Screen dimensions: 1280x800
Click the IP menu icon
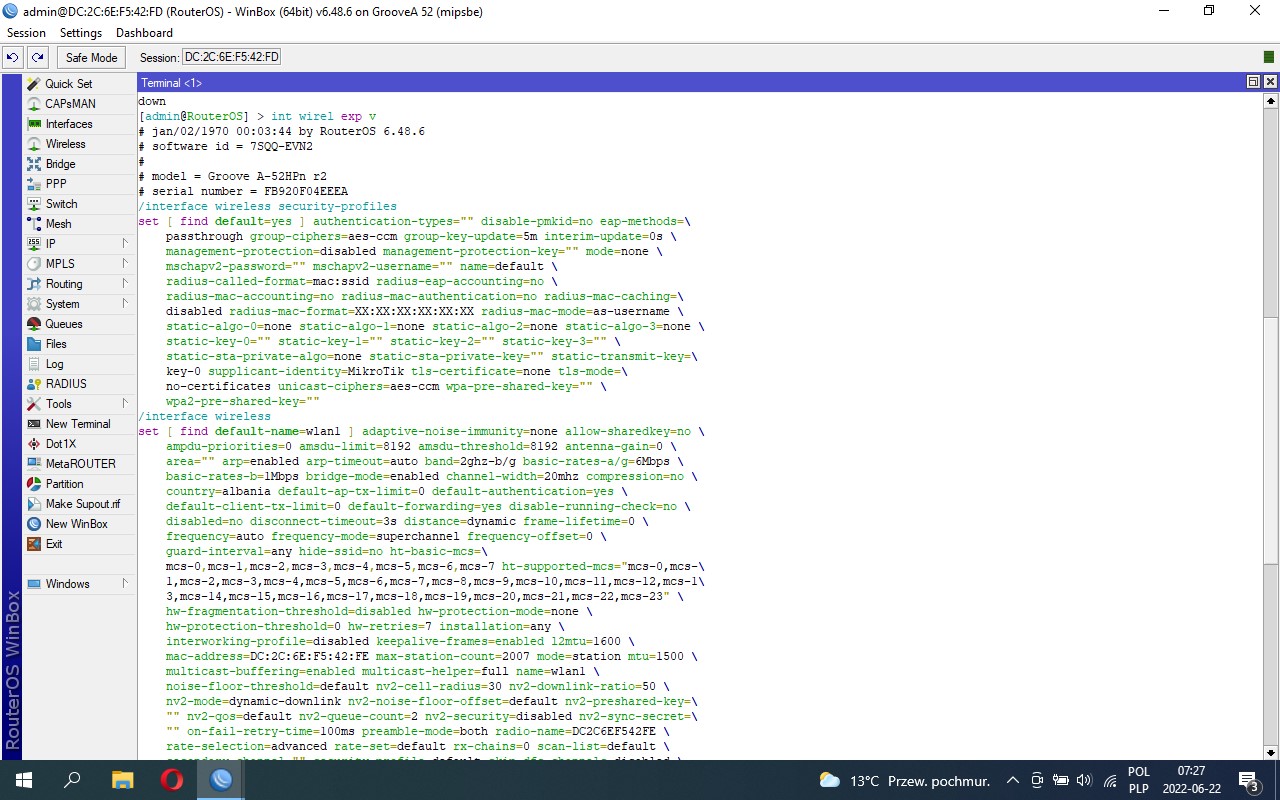(34, 244)
